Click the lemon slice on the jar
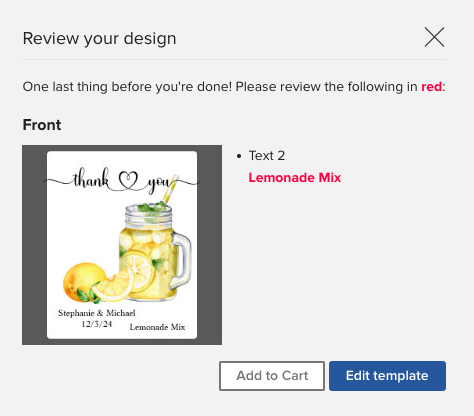474x416 pixels. point(137,271)
